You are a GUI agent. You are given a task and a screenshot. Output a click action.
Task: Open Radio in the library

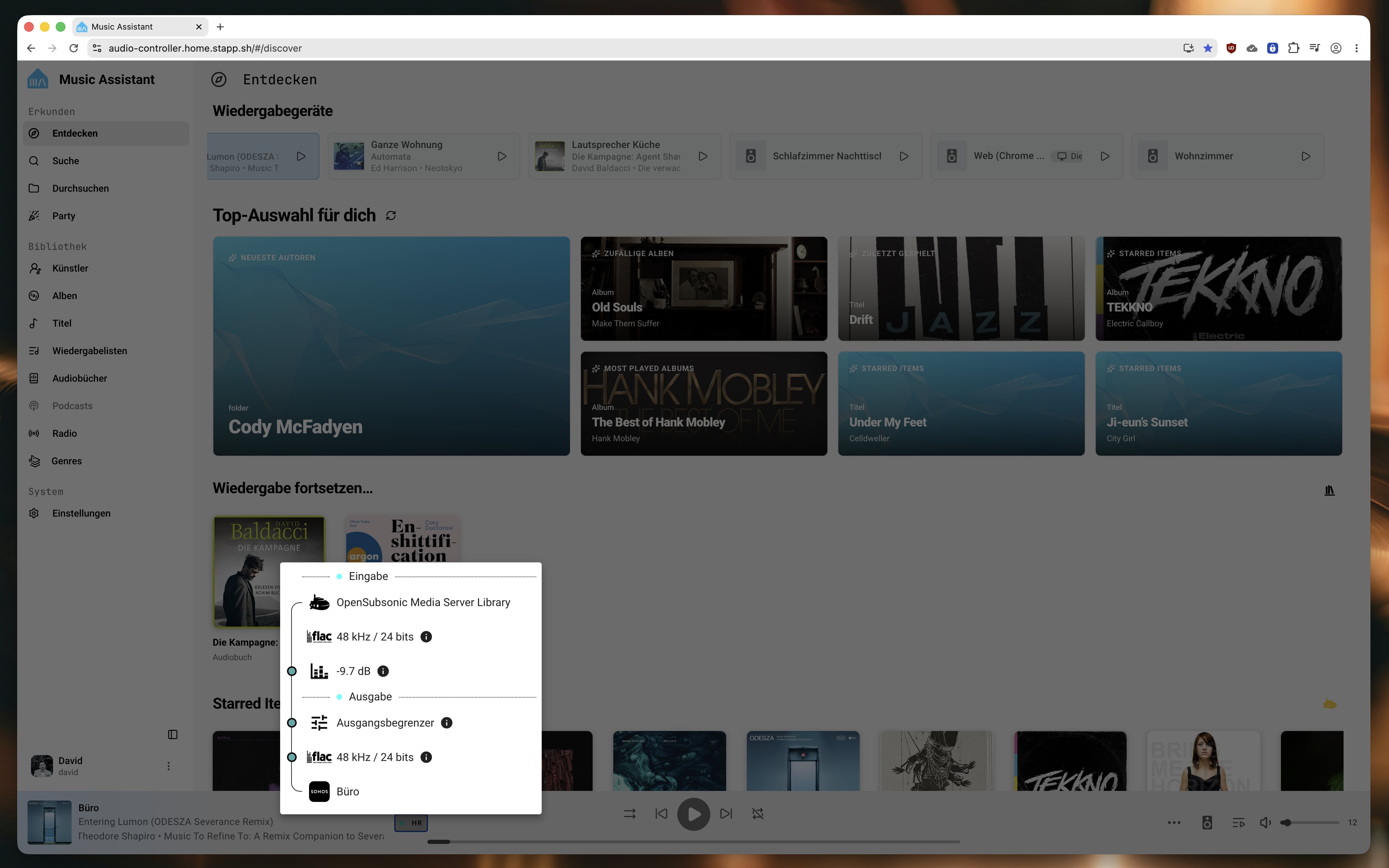[x=106, y=433]
